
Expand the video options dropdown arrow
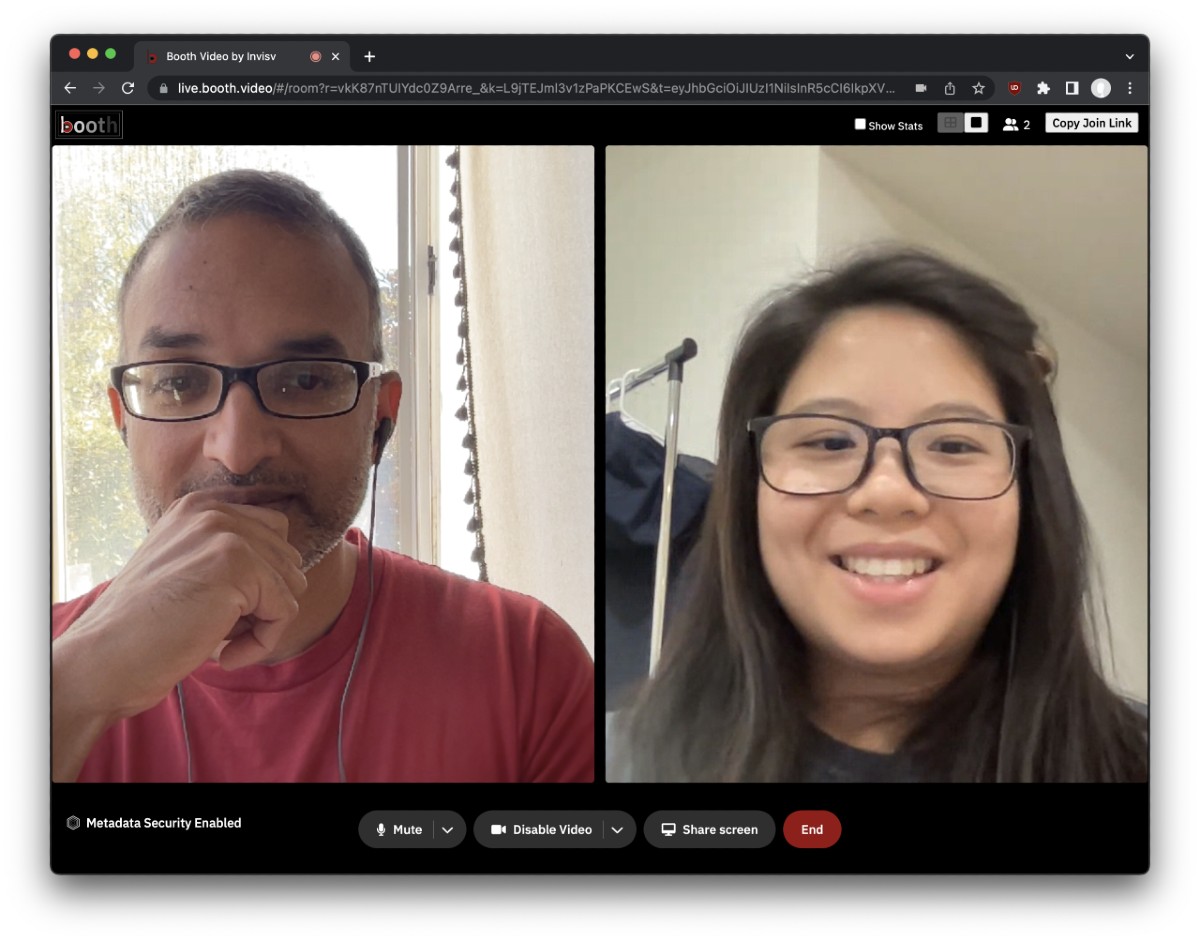pyautogui.click(x=618, y=830)
